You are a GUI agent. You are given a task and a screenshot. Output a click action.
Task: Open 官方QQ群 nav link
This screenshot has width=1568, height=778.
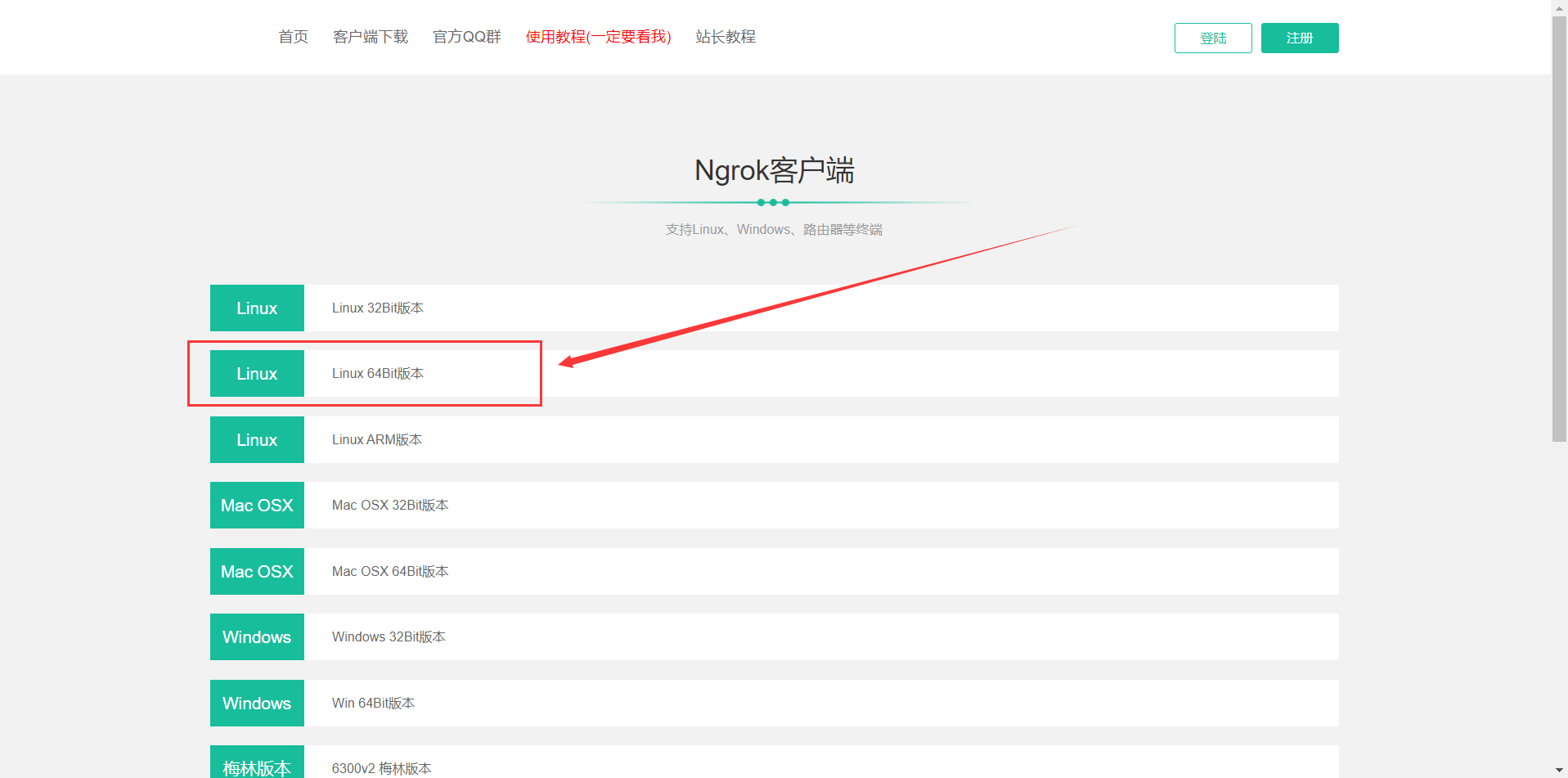466,37
